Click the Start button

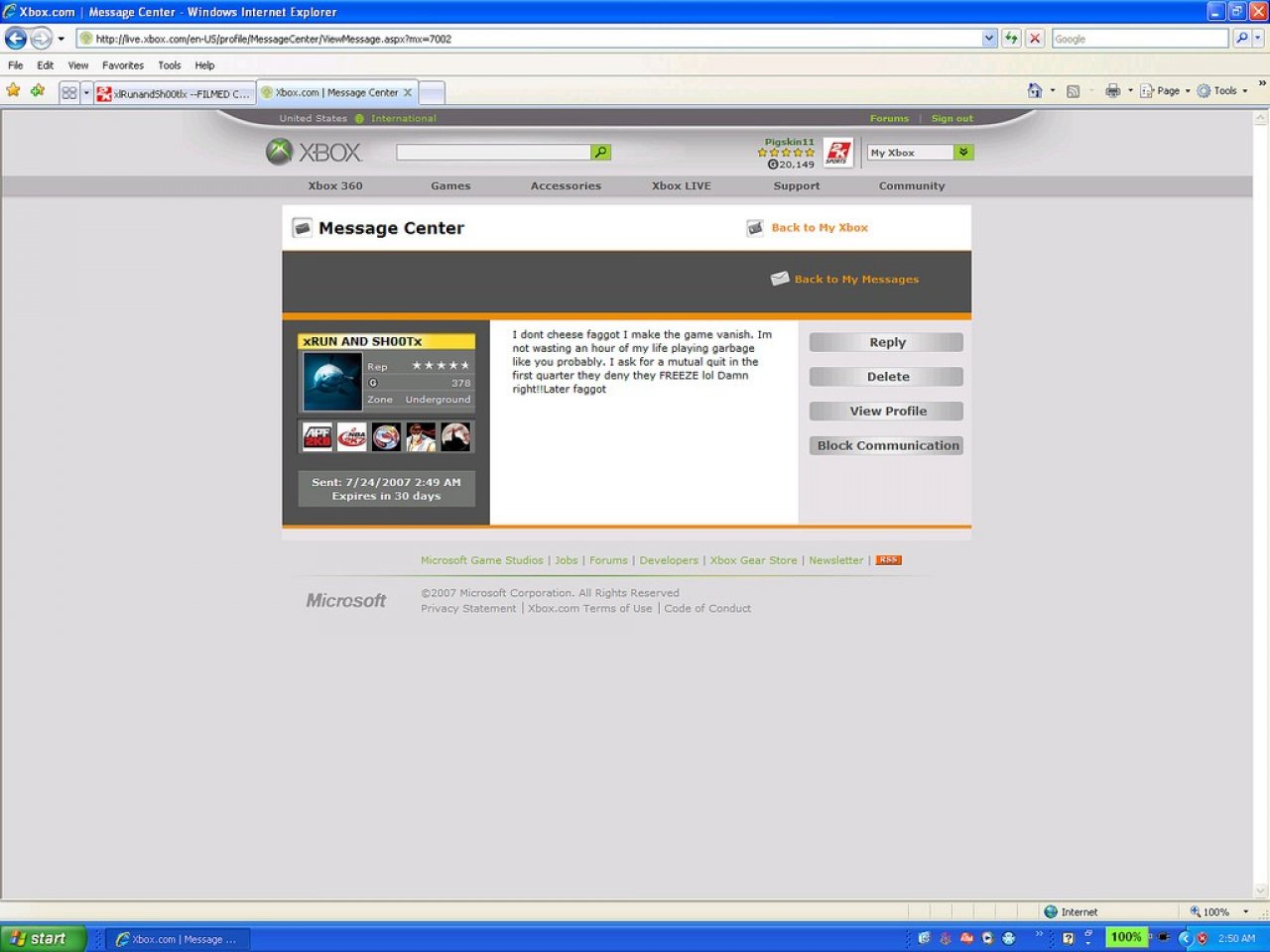pos(43,938)
